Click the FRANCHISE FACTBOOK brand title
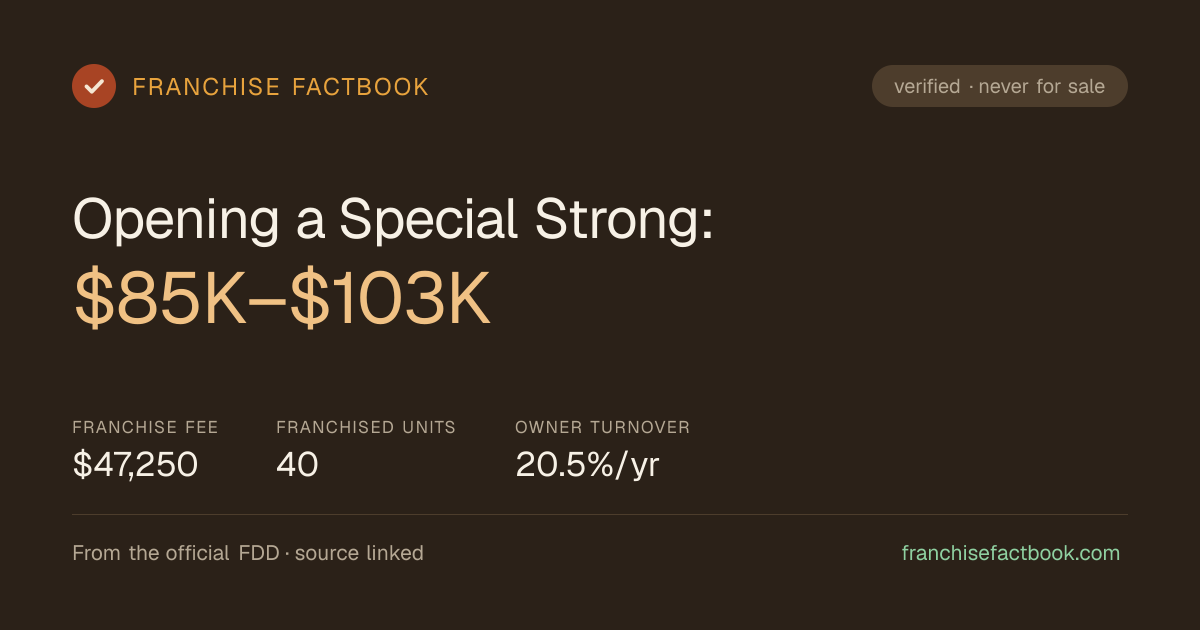Image resolution: width=1200 pixels, height=630 pixels. pyautogui.click(x=281, y=87)
